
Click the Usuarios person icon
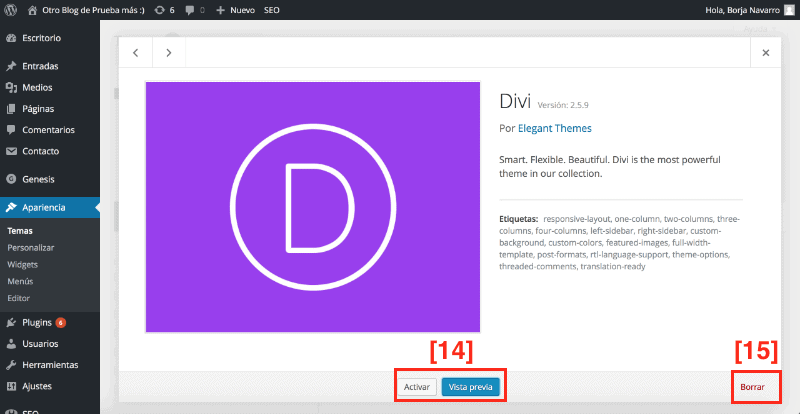coord(11,344)
